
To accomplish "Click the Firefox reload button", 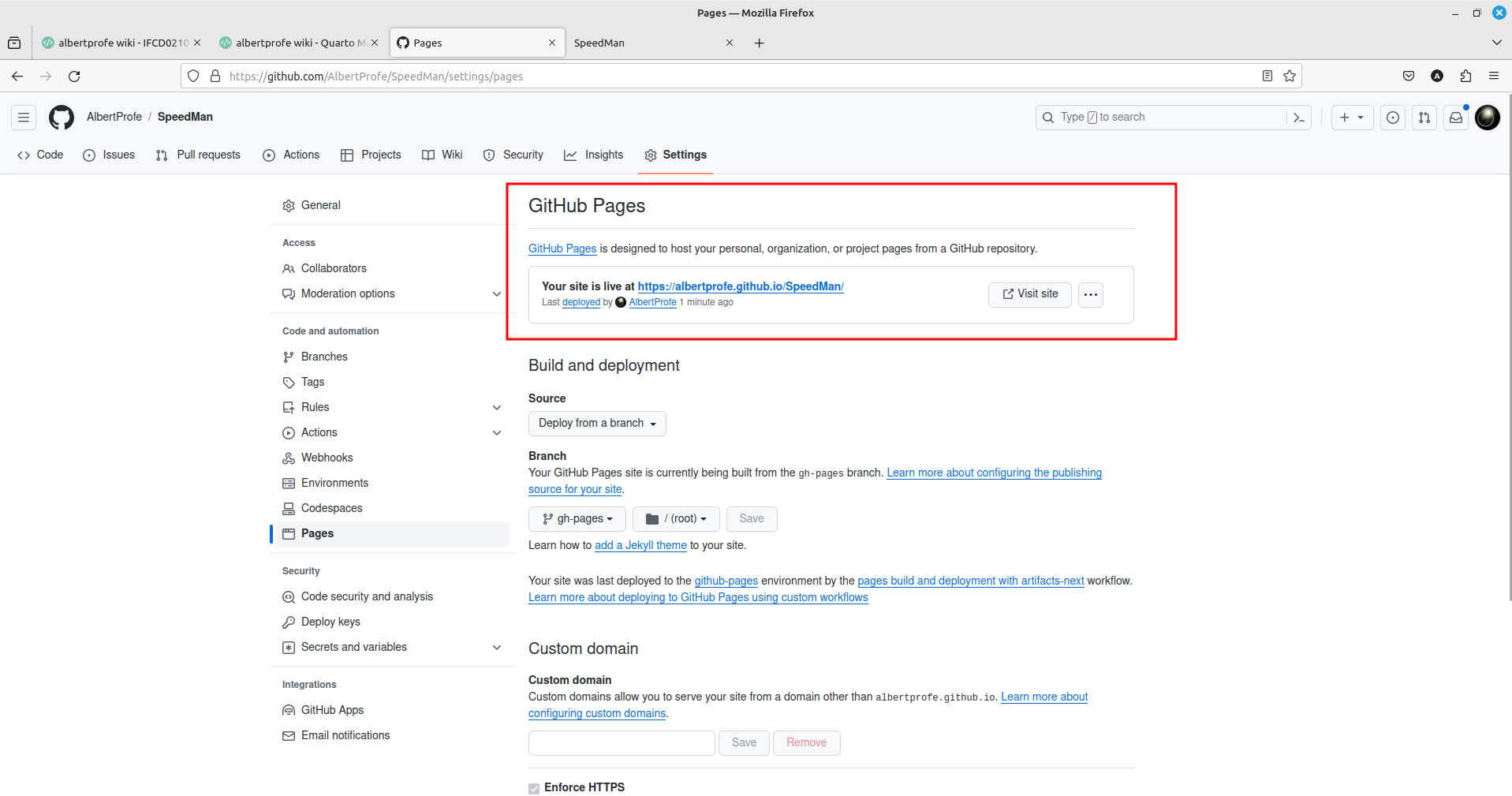I will tap(74, 77).
